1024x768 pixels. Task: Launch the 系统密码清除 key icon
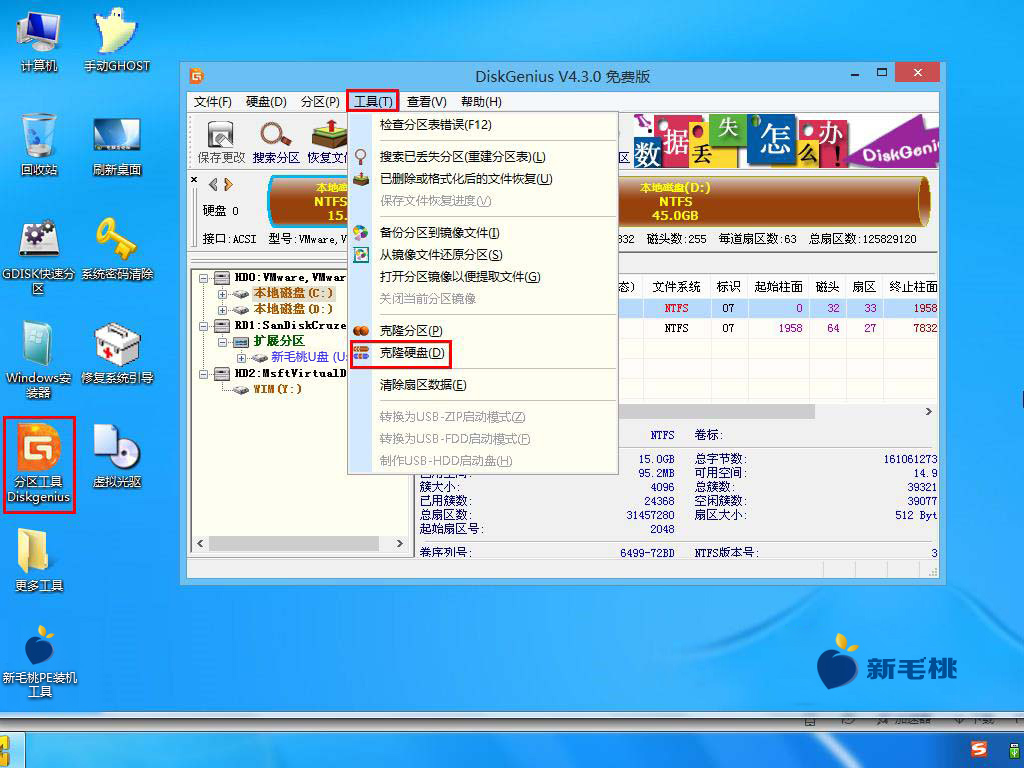click(x=117, y=249)
